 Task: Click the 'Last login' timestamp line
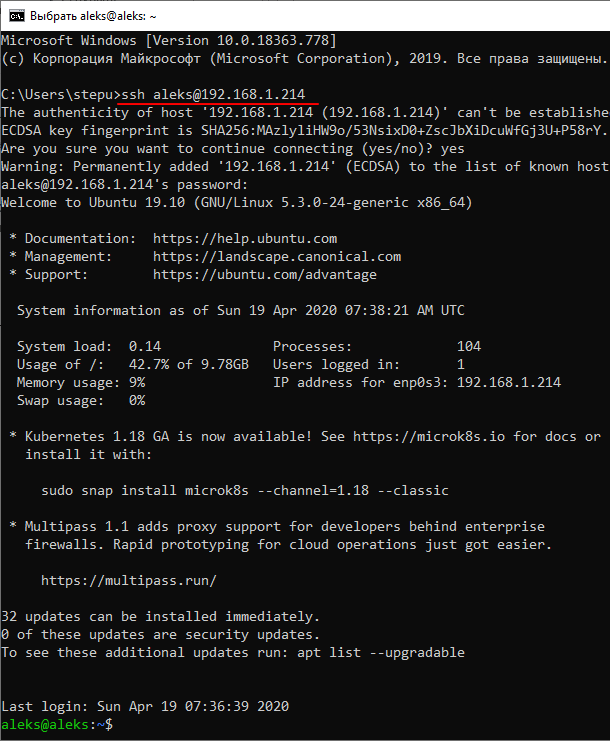[x=145, y=706]
